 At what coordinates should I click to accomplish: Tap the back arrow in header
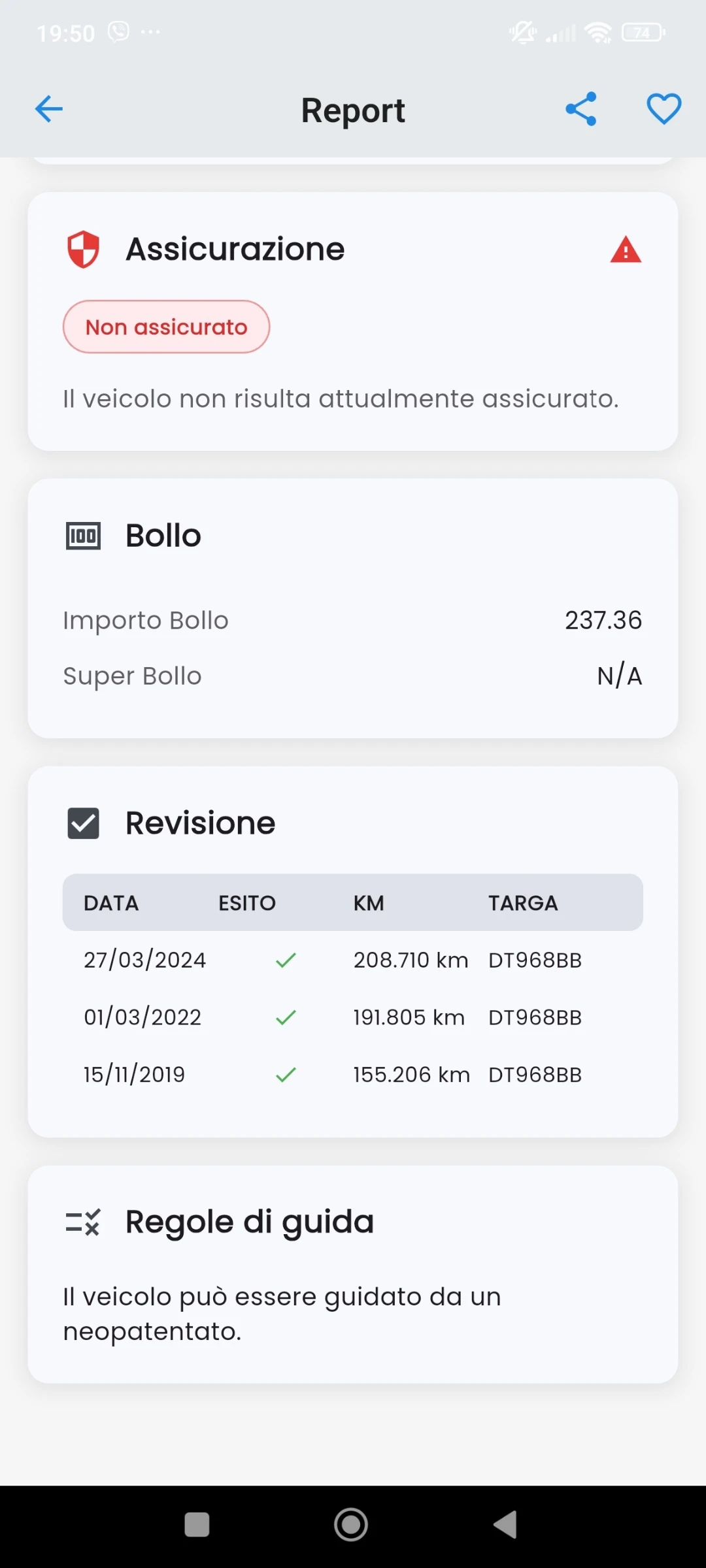pyautogui.click(x=49, y=109)
